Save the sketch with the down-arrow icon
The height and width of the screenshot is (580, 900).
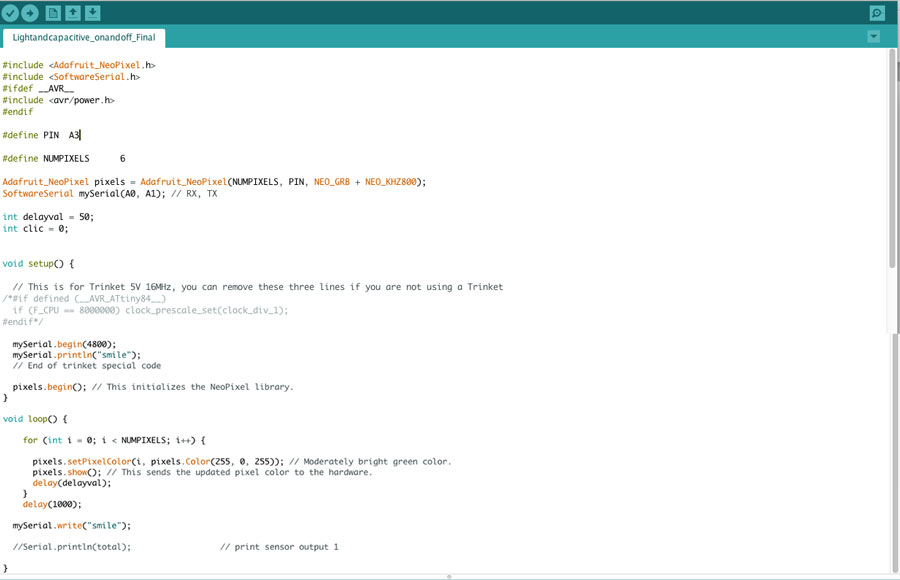tap(92, 13)
